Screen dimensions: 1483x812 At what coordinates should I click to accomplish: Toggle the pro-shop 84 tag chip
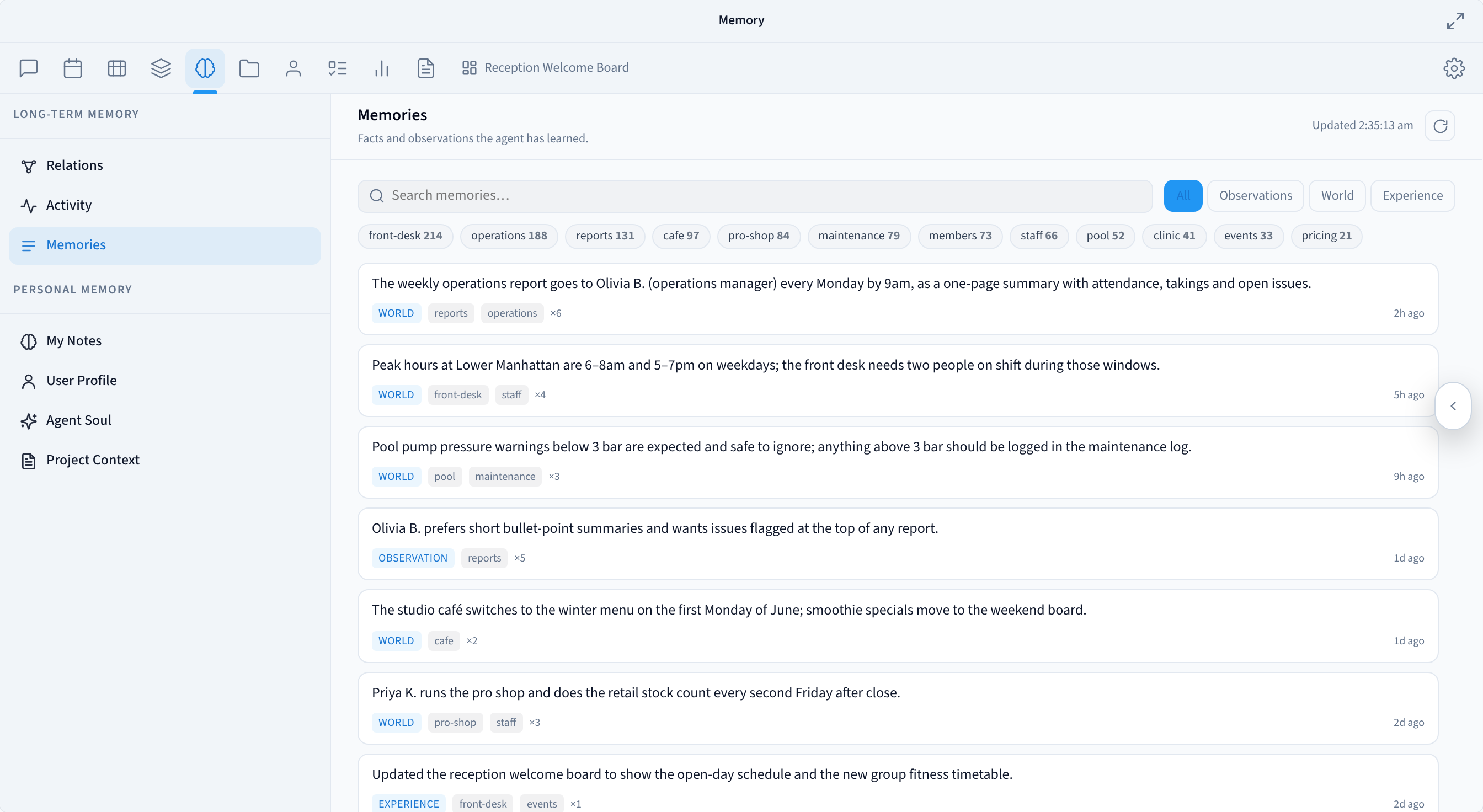pyautogui.click(x=759, y=236)
